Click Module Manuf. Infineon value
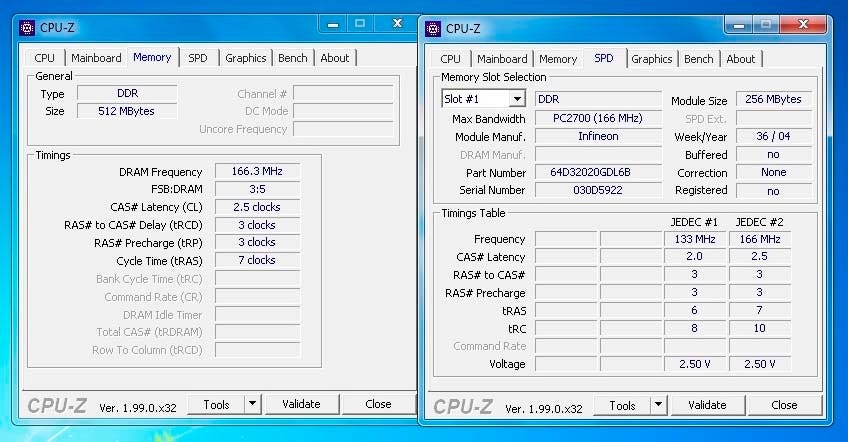The width and height of the screenshot is (848, 442). [x=598, y=136]
